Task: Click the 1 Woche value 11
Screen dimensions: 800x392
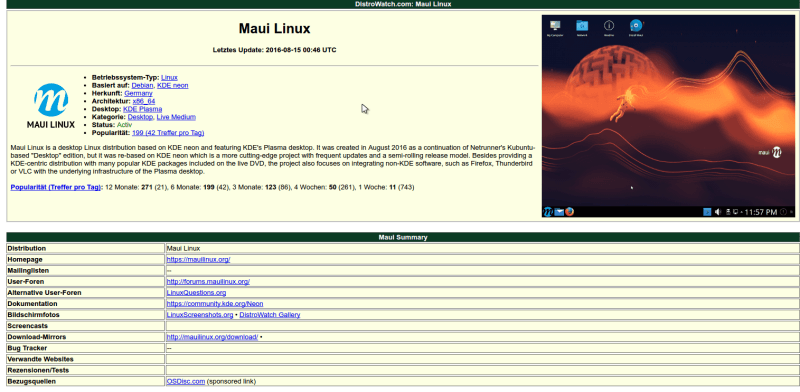Action: (x=392, y=187)
